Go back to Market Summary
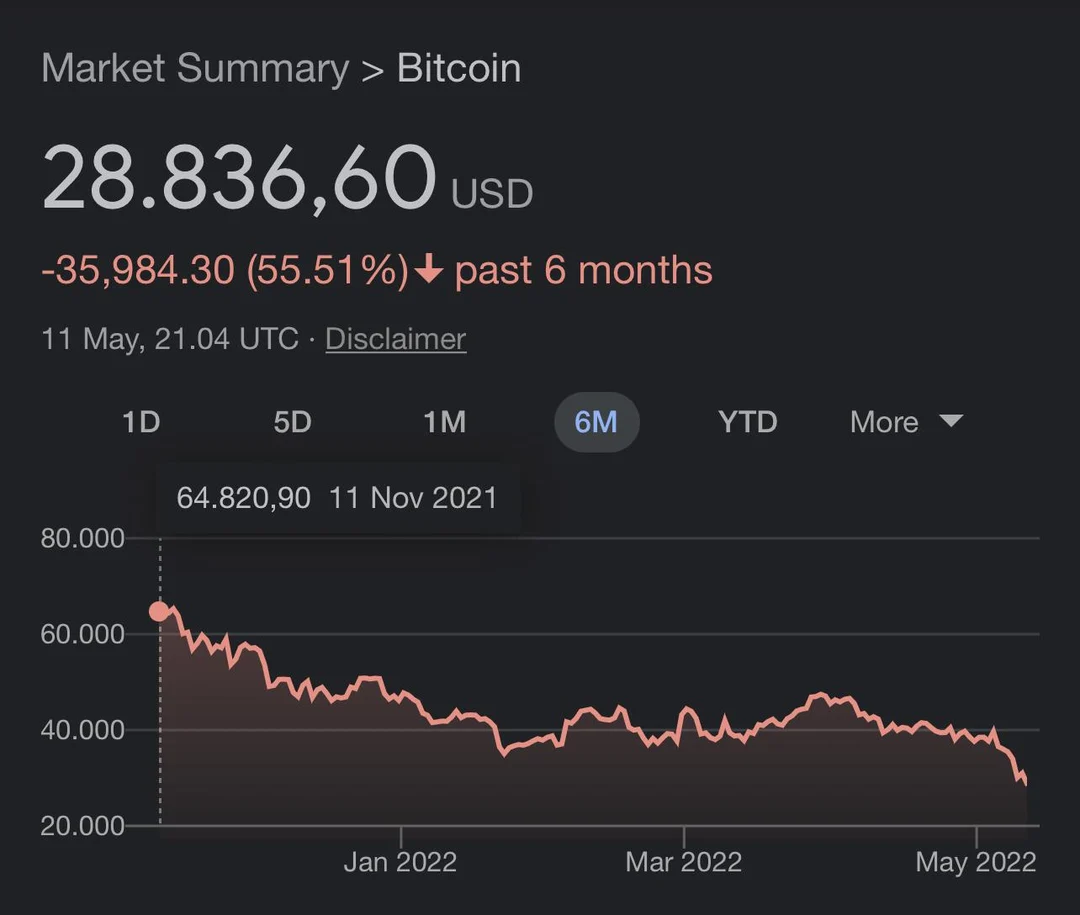 pyautogui.click(x=194, y=68)
